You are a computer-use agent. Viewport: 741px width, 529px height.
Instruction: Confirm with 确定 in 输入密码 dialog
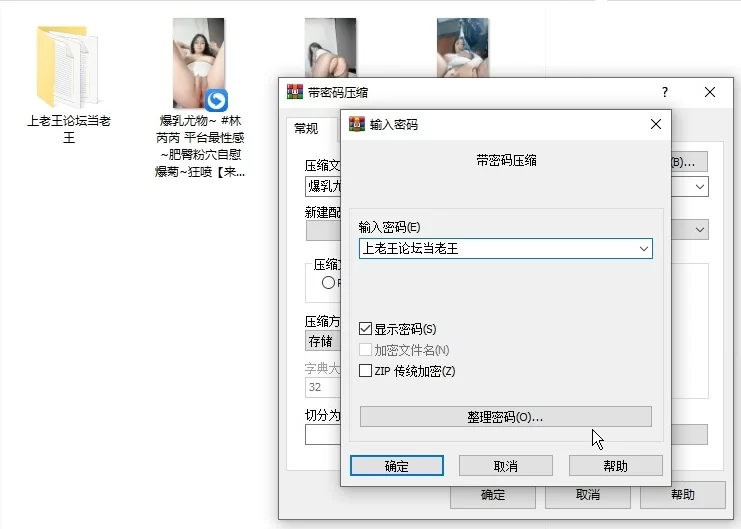tap(397, 466)
